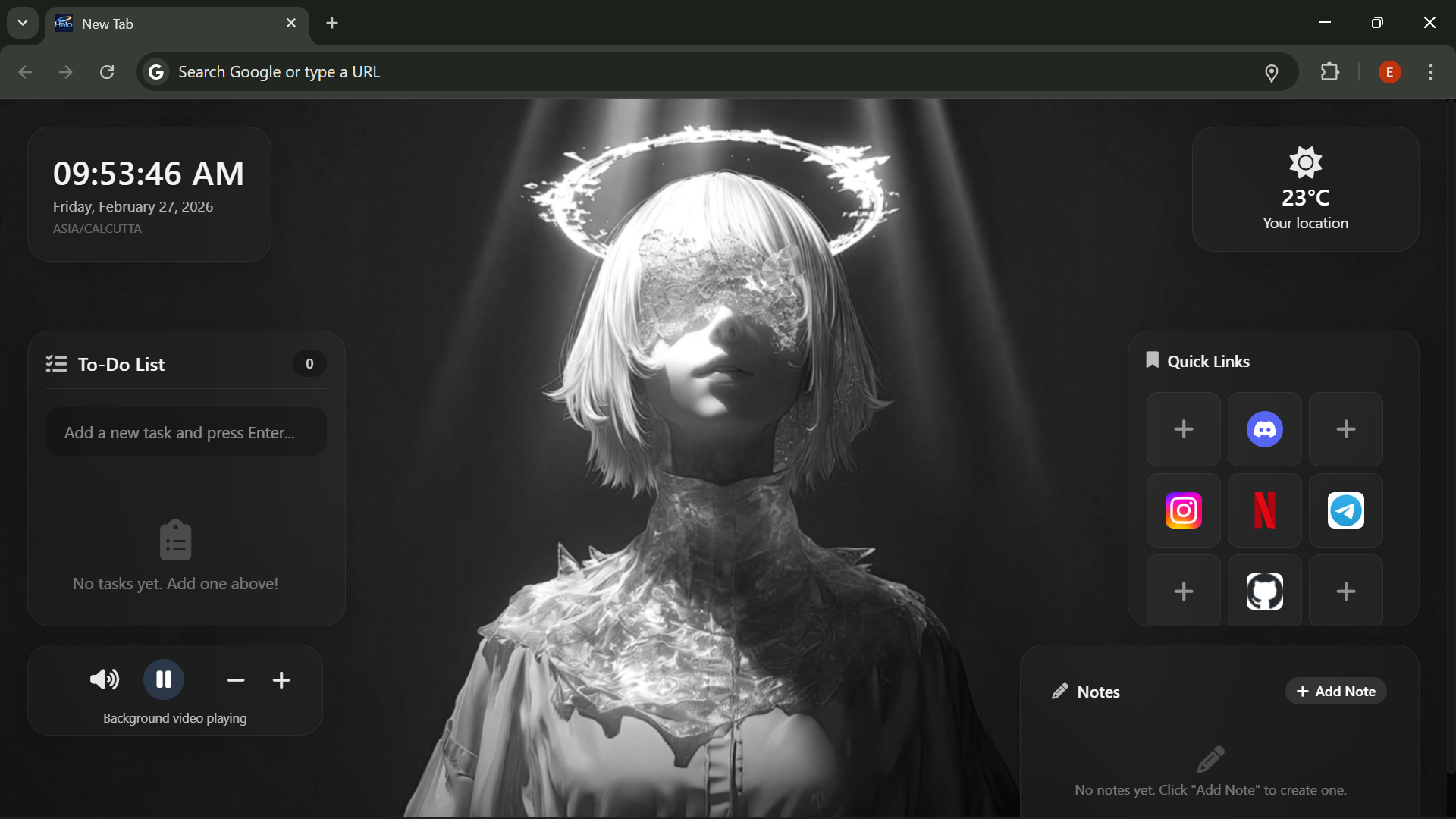Increase volume with the plus control

pyautogui.click(x=281, y=679)
